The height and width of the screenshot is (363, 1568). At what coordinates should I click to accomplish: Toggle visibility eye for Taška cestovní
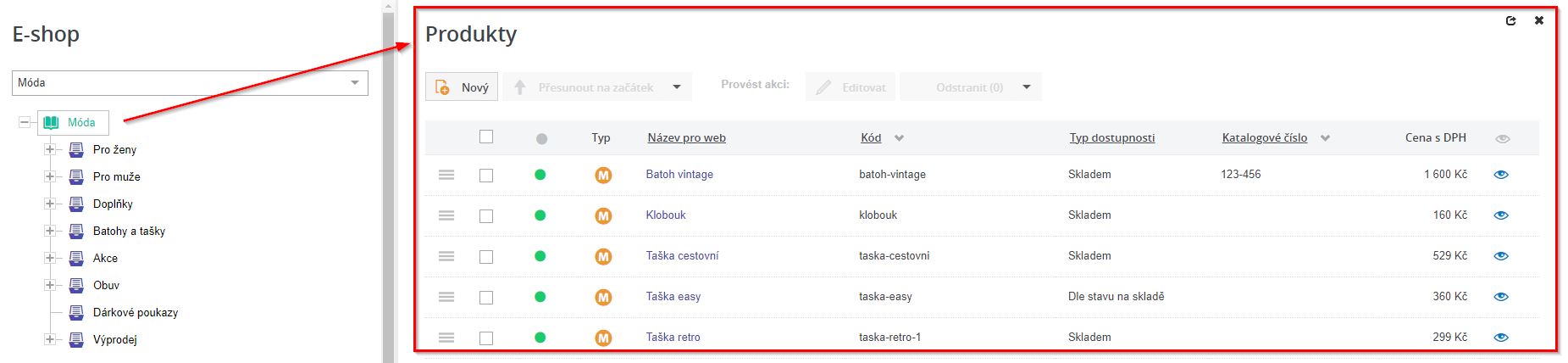(x=1501, y=256)
